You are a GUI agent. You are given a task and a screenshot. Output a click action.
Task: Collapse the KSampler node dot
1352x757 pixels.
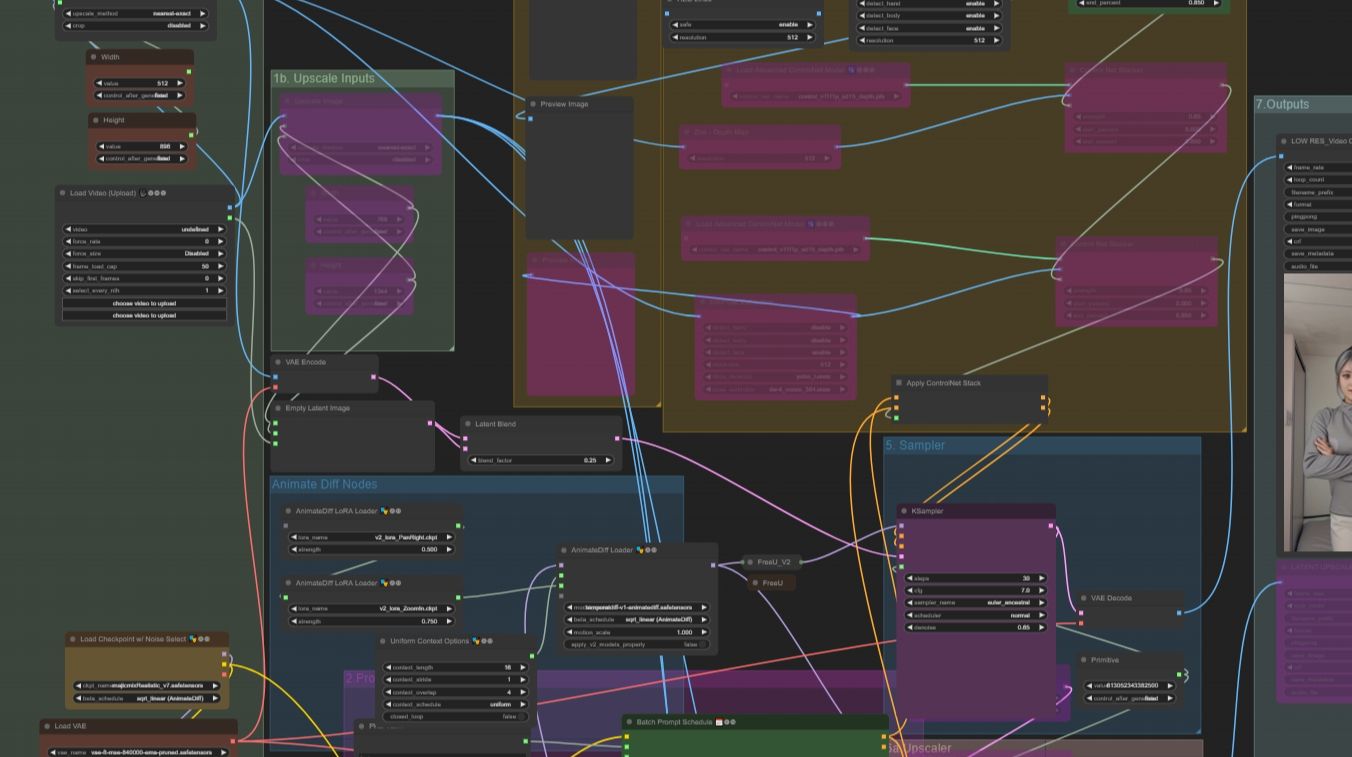[x=904, y=511]
